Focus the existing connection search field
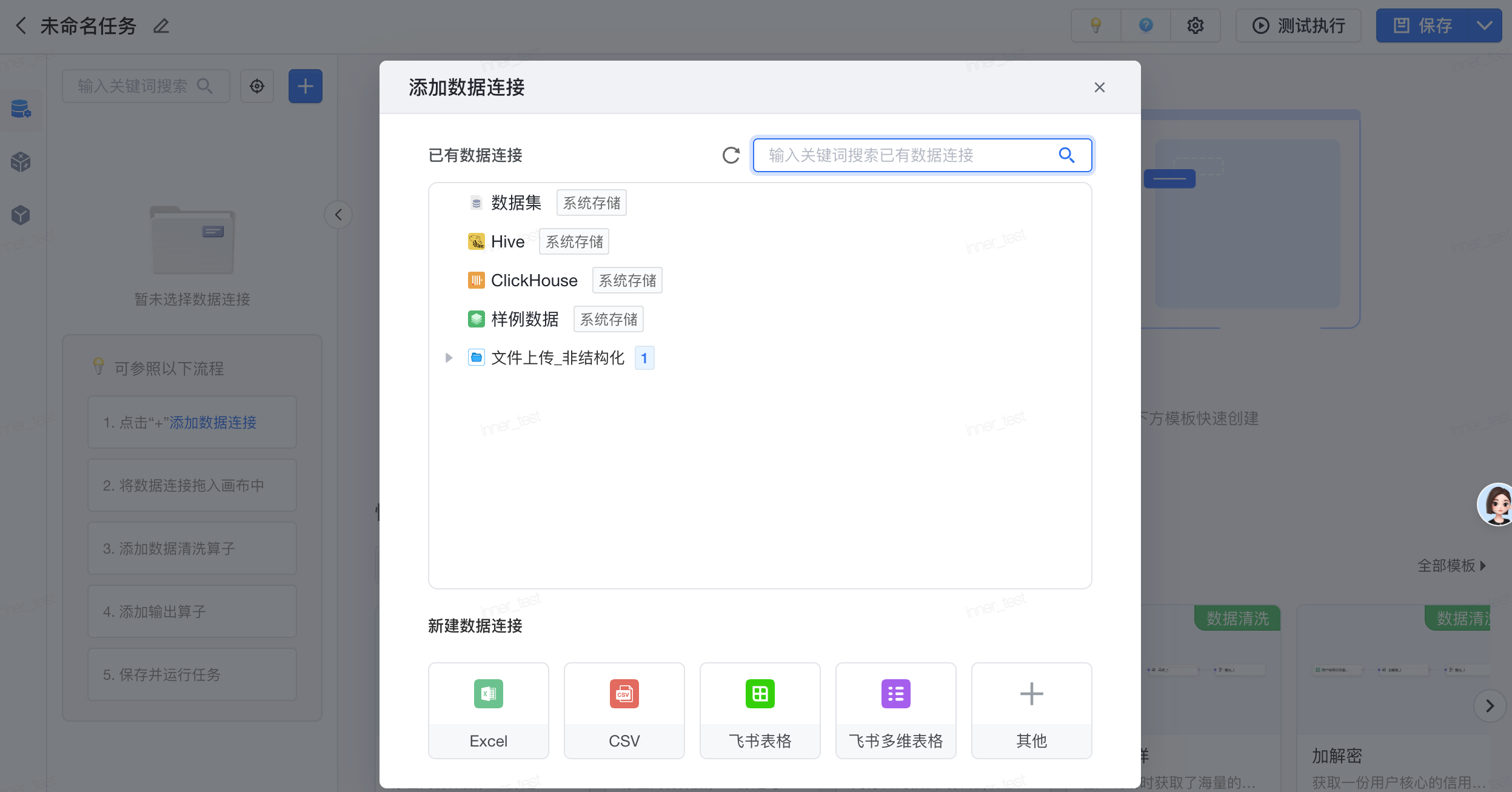The width and height of the screenshot is (1512, 792). (x=903, y=155)
